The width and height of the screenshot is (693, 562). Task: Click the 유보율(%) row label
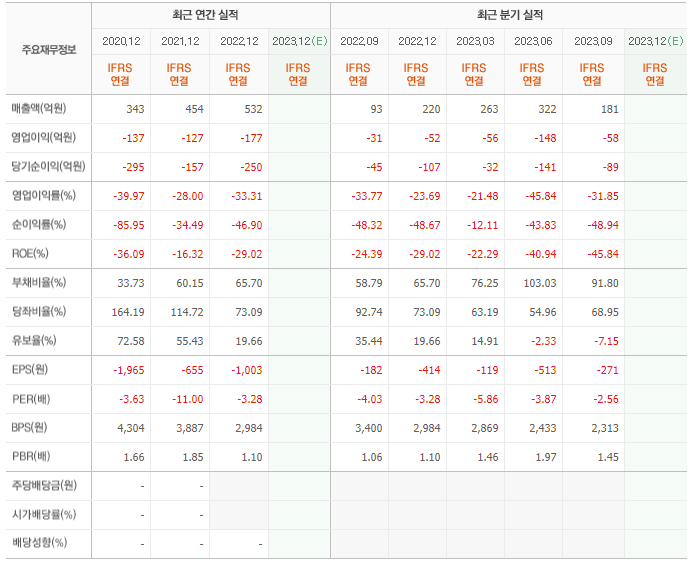point(34,341)
